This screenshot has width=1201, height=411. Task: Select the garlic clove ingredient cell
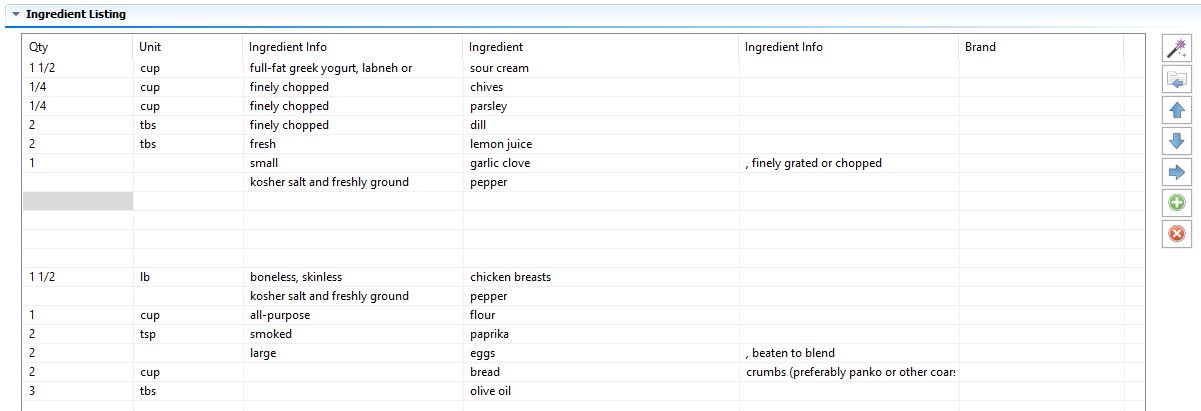(601, 163)
